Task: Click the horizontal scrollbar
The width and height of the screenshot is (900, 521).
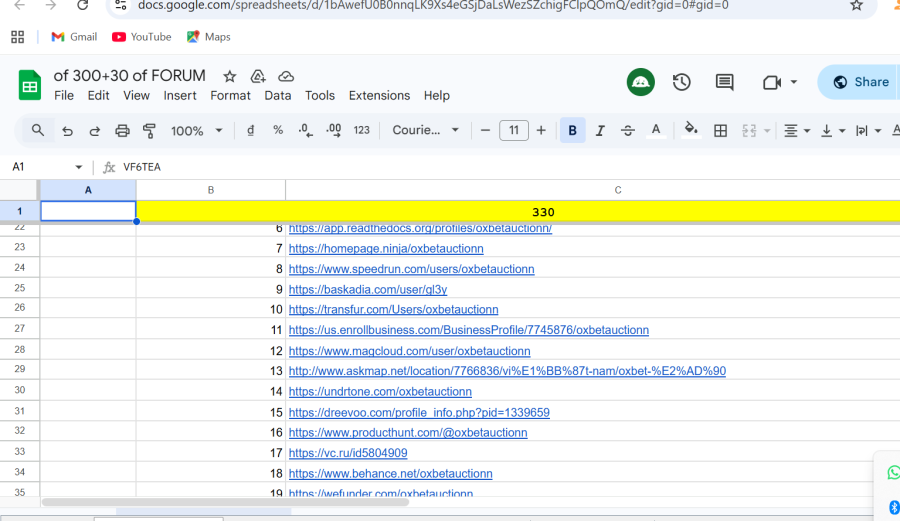Action: [225, 502]
